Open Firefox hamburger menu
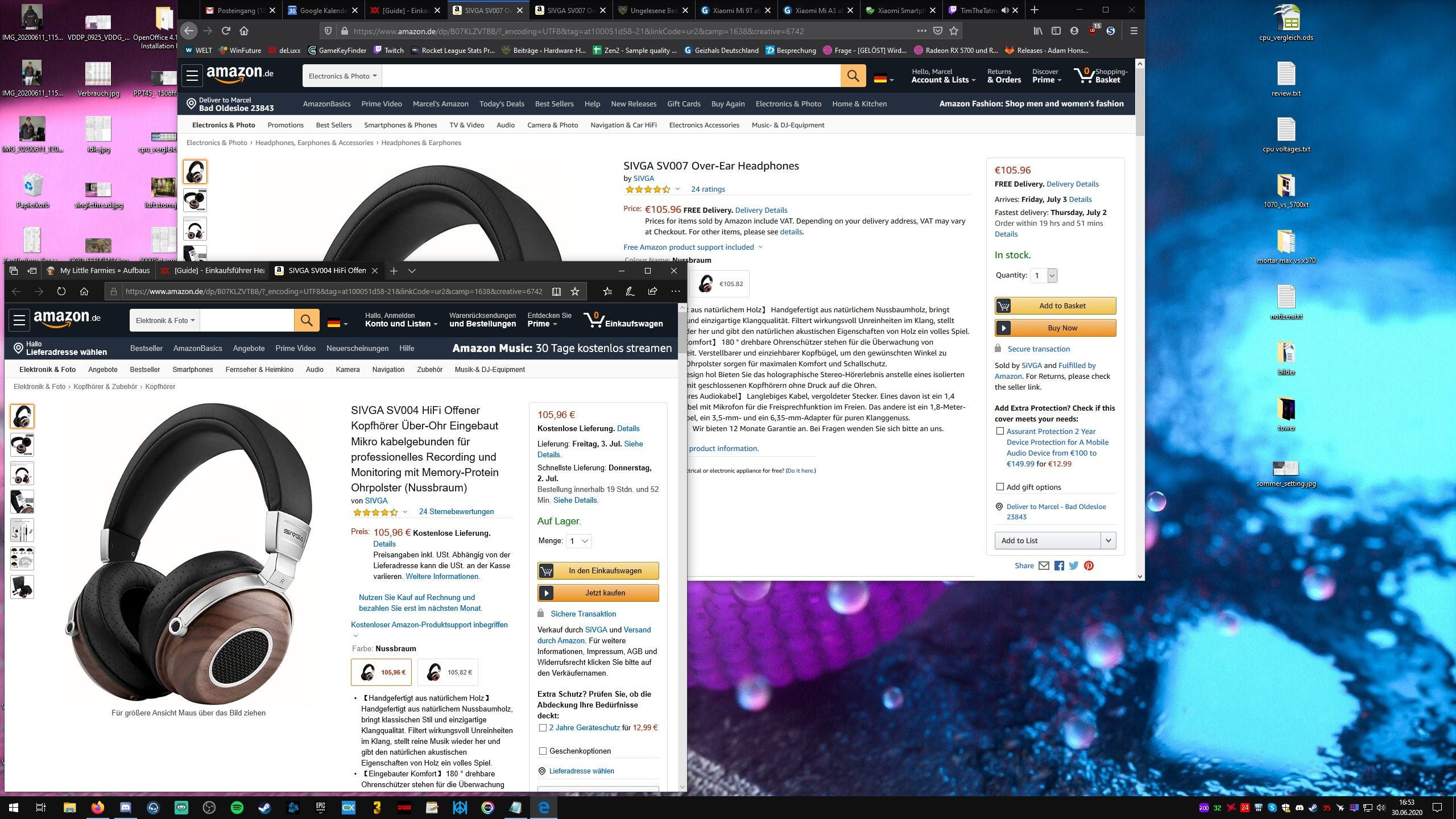Viewport: 1456px width, 819px height. point(1134,31)
